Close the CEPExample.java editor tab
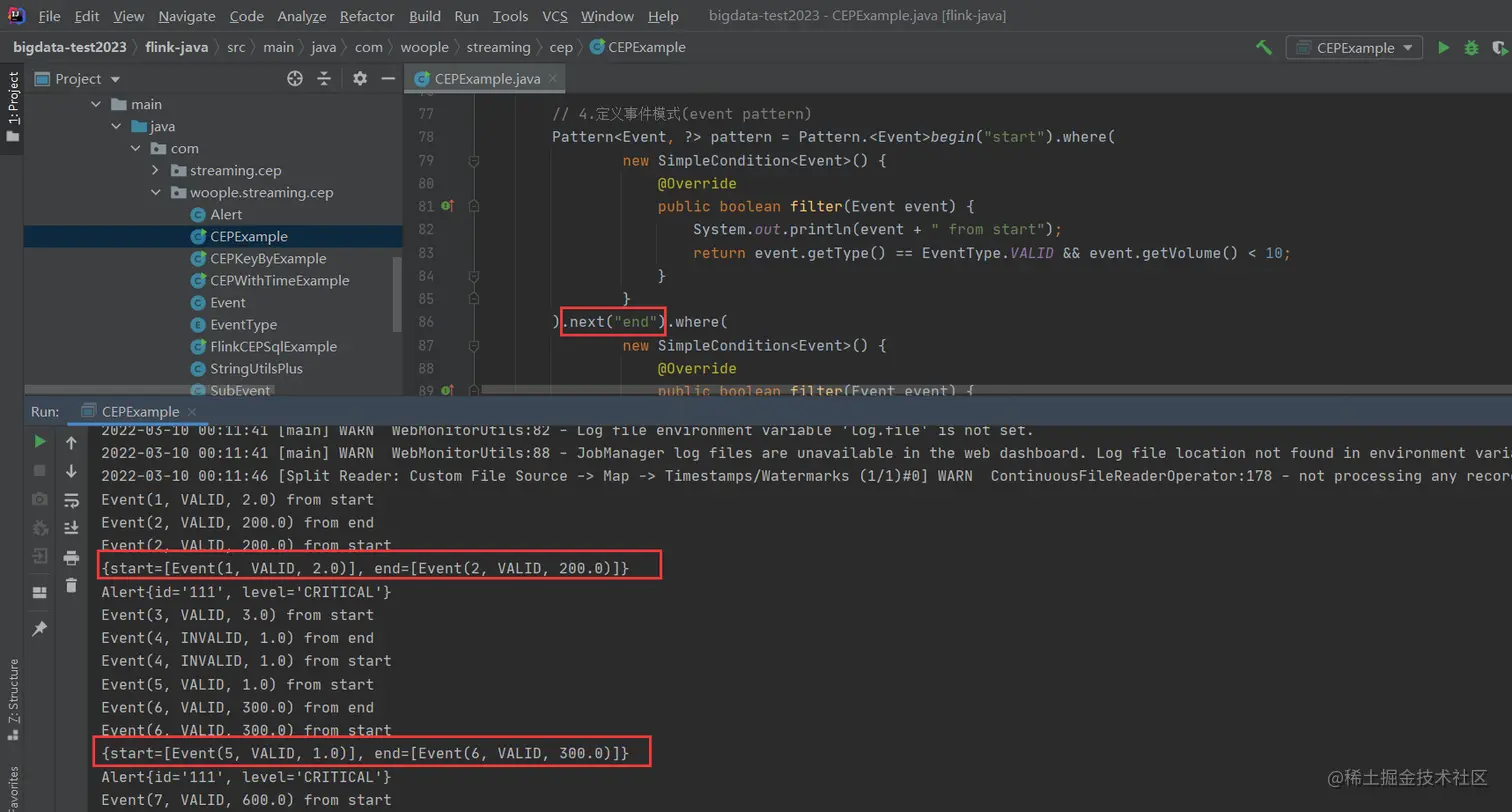This screenshot has width=1512, height=812. tap(553, 79)
